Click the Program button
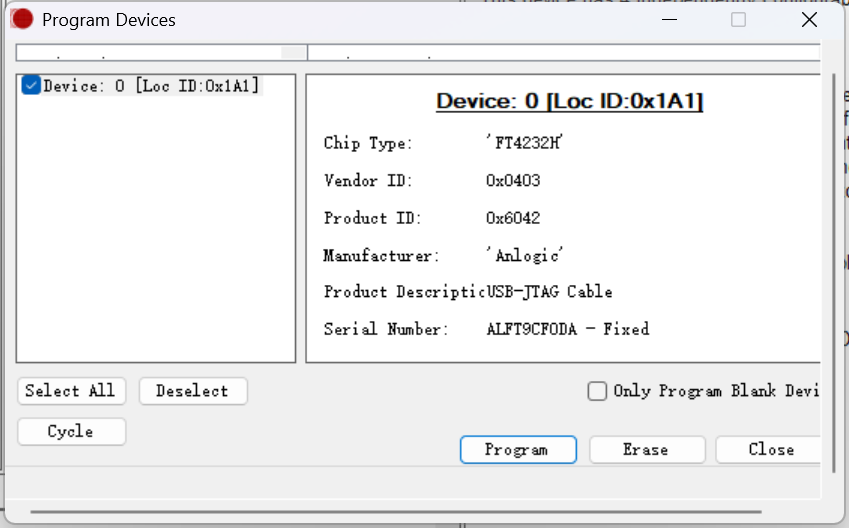Screen dimensions: 849x528 click(x=518, y=449)
